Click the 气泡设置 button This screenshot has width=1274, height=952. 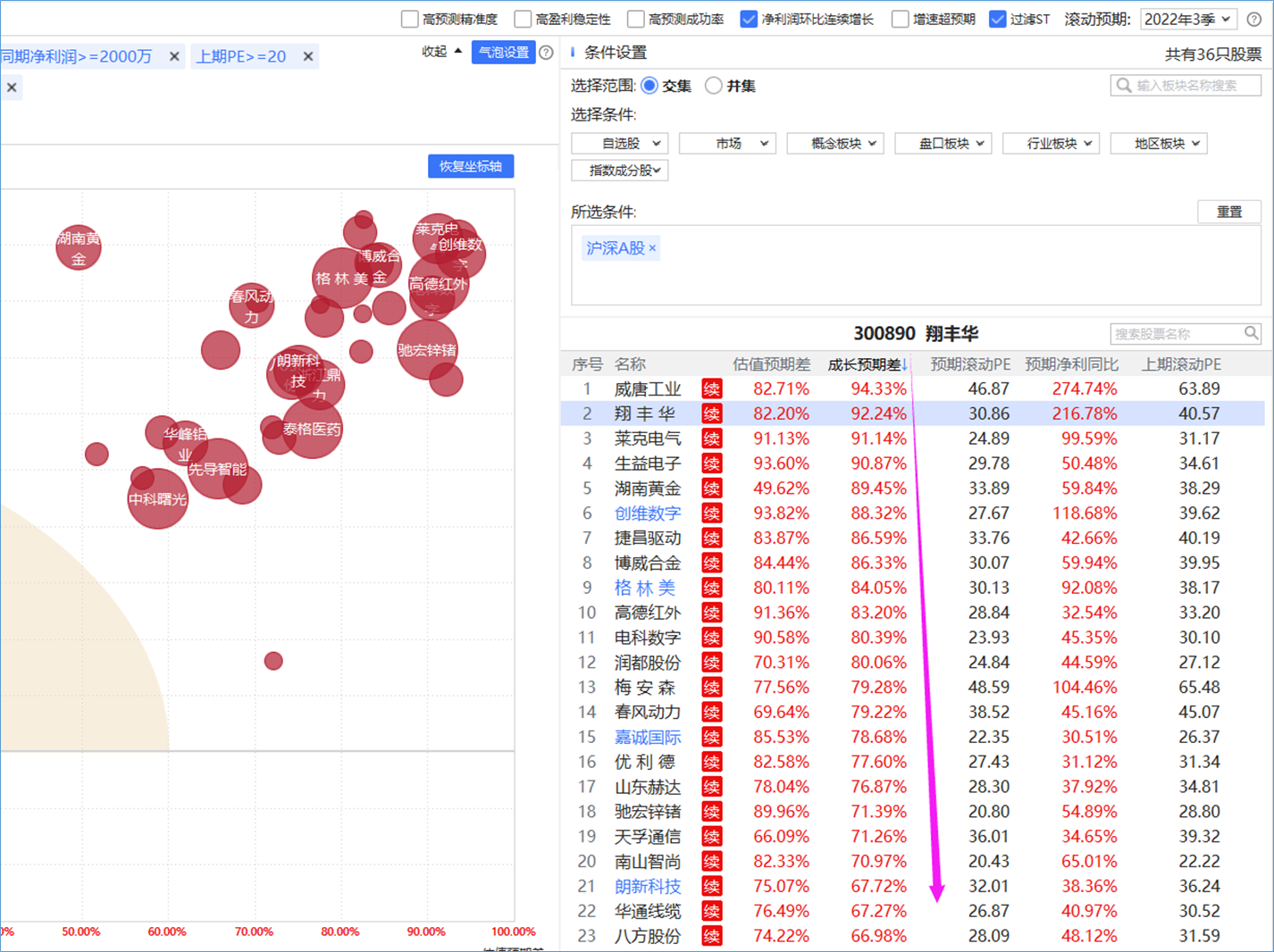pyautogui.click(x=504, y=53)
